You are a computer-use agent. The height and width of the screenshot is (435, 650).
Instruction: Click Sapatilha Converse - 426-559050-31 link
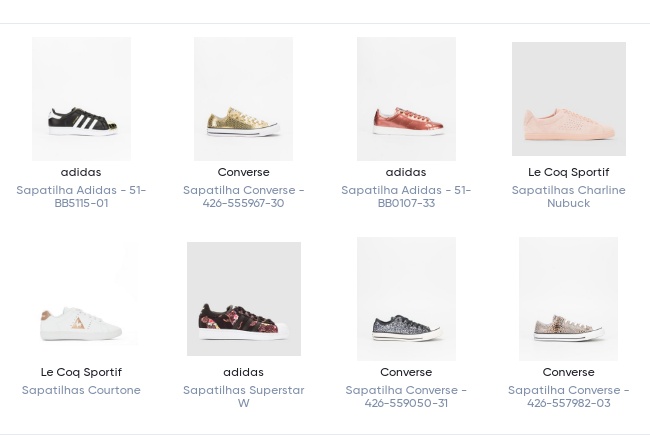click(x=406, y=396)
